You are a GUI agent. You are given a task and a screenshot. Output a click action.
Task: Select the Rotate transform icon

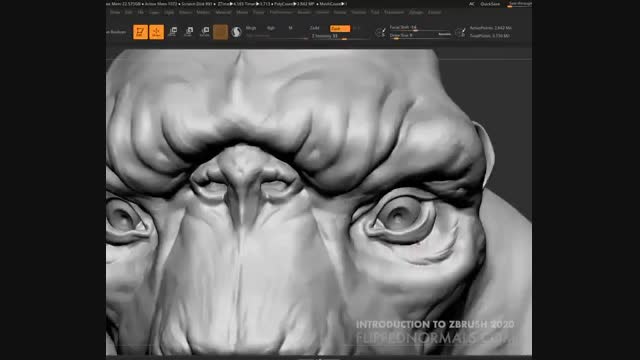tap(204, 31)
